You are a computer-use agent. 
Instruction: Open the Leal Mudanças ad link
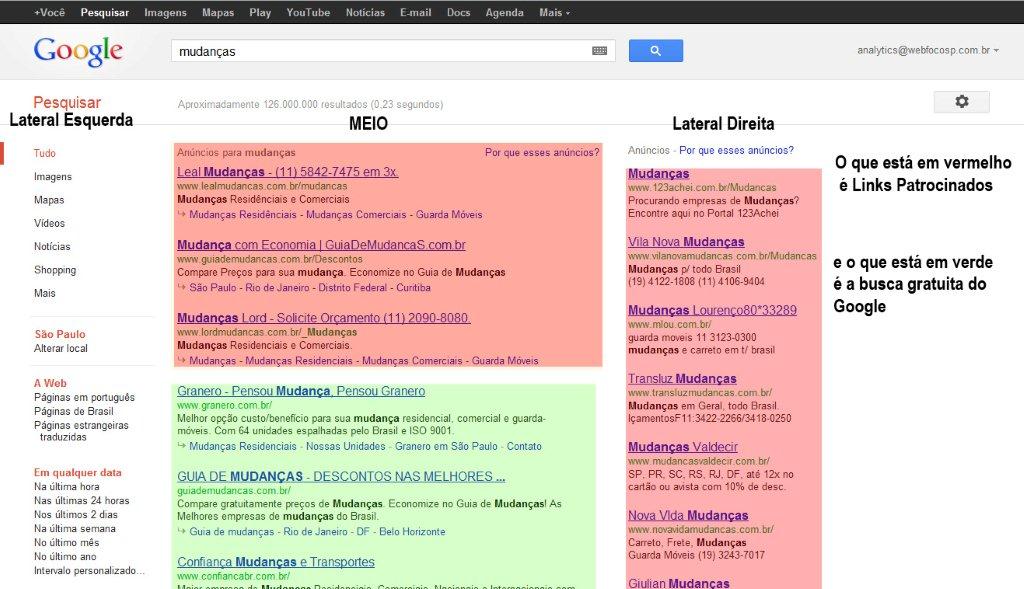(x=287, y=172)
